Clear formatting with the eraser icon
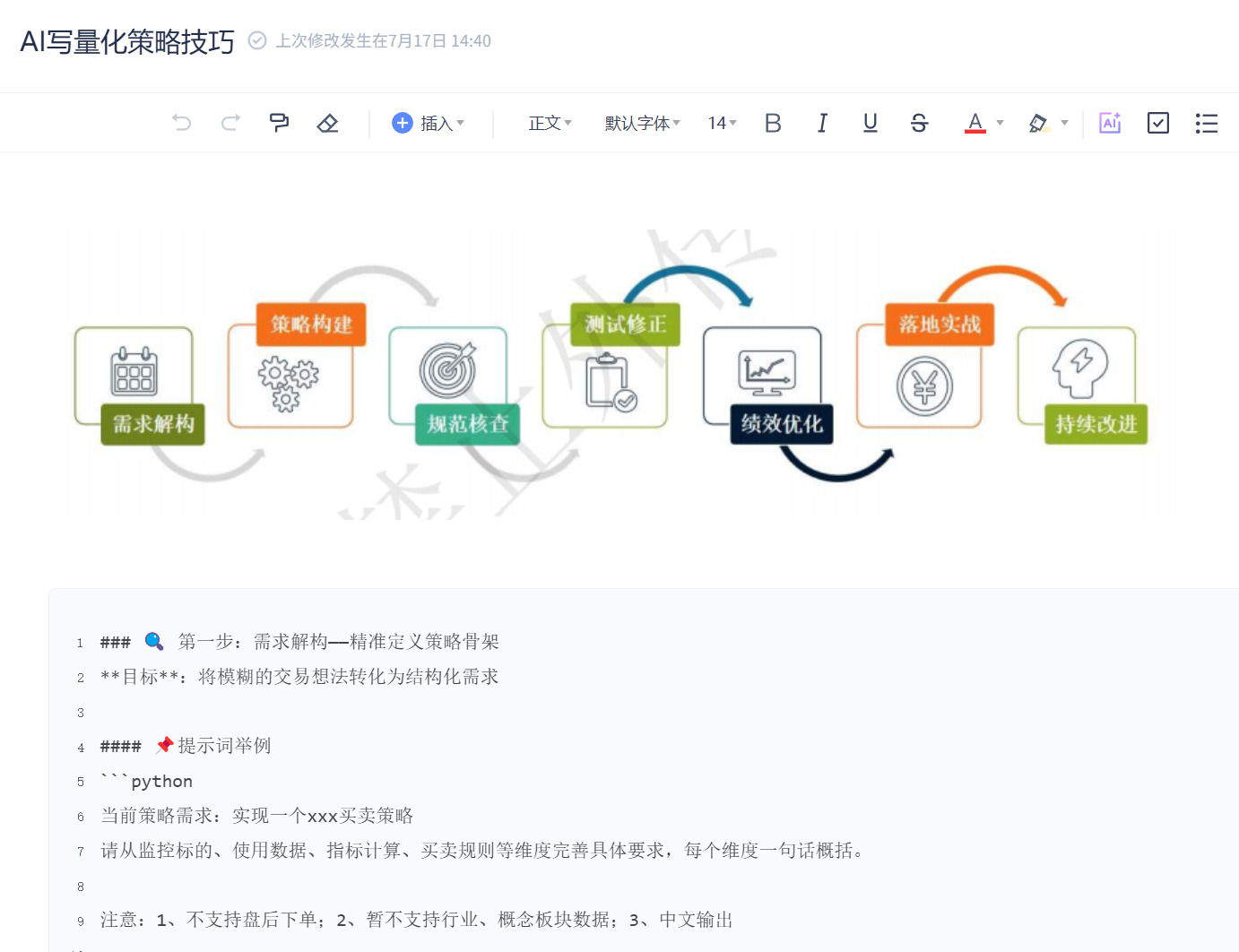 pyautogui.click(x=327, y=123)
